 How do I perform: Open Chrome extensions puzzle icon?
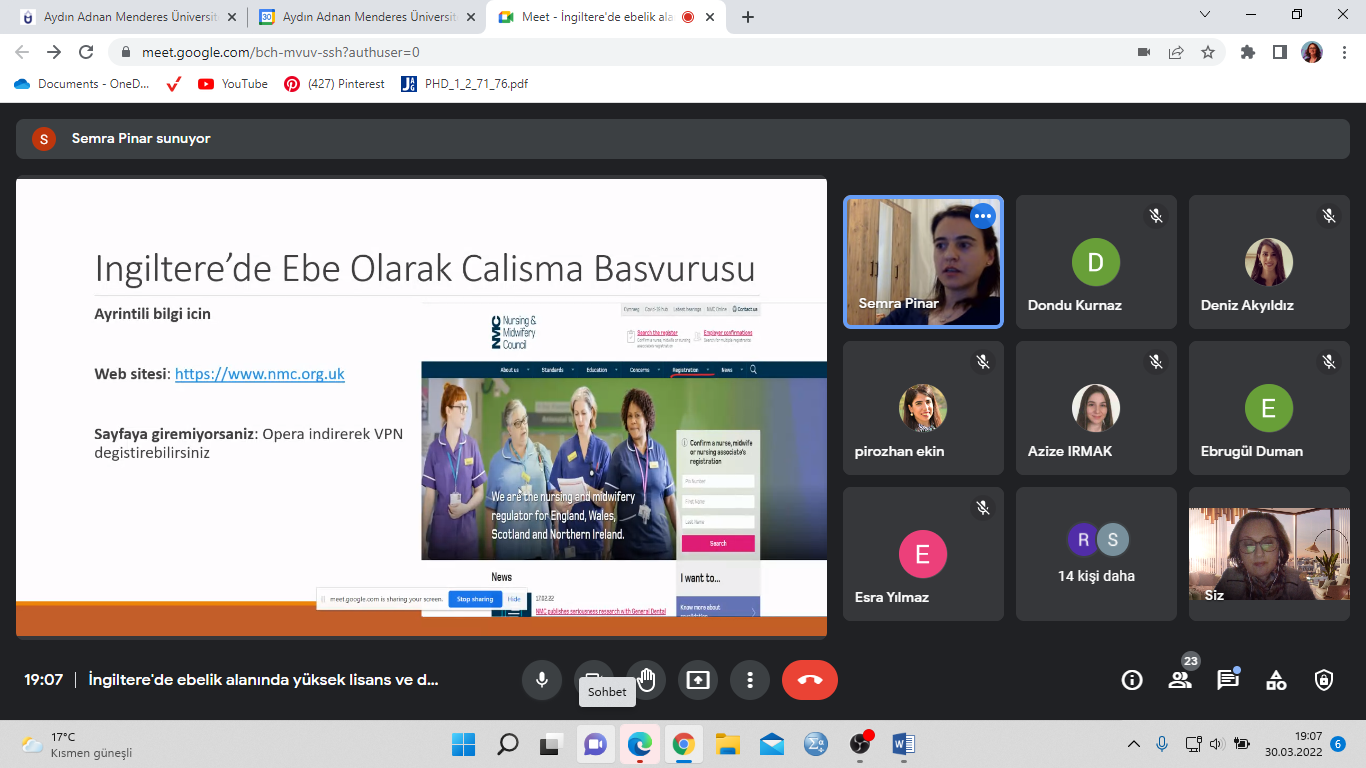pyautogui.click(x=1247, y=52)
